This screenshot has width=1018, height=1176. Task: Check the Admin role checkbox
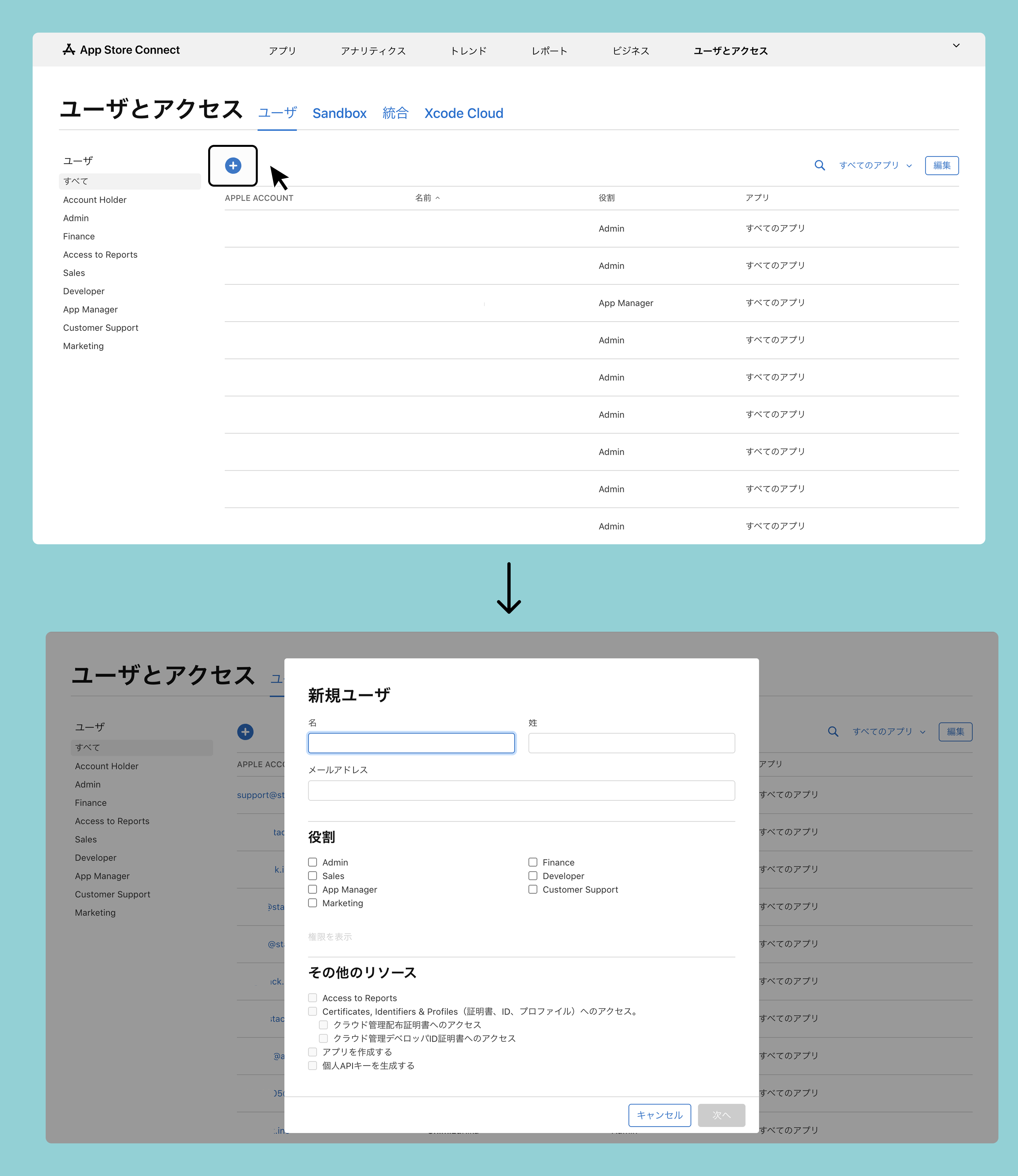pos(313,862)
